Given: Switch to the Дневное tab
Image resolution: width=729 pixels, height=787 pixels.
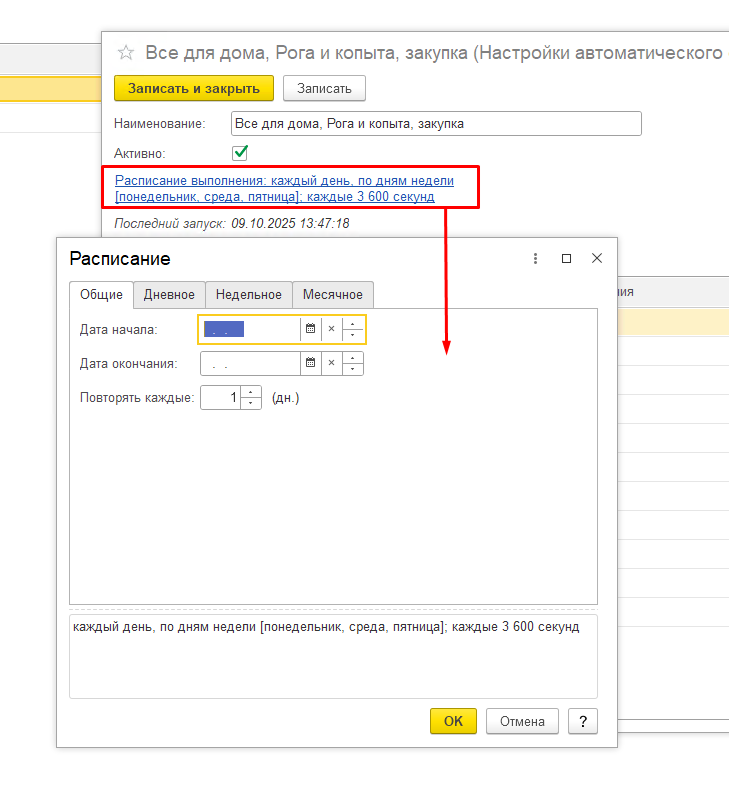Looking at the screenshot, I should (x=169, y=295).
